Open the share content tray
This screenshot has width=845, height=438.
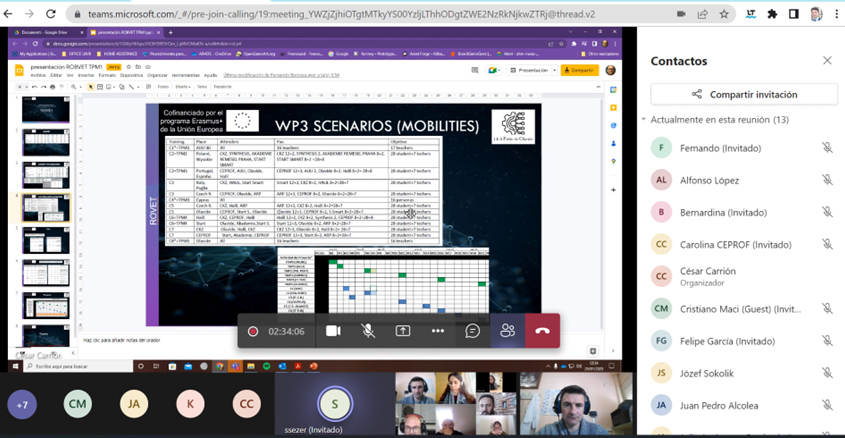click(403, 331)
